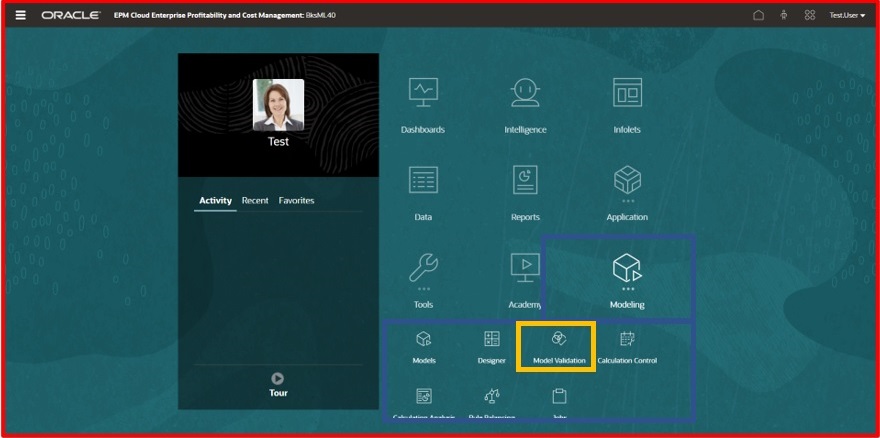
Task: Expand the Tools cluster
Action: click(423, 281)
